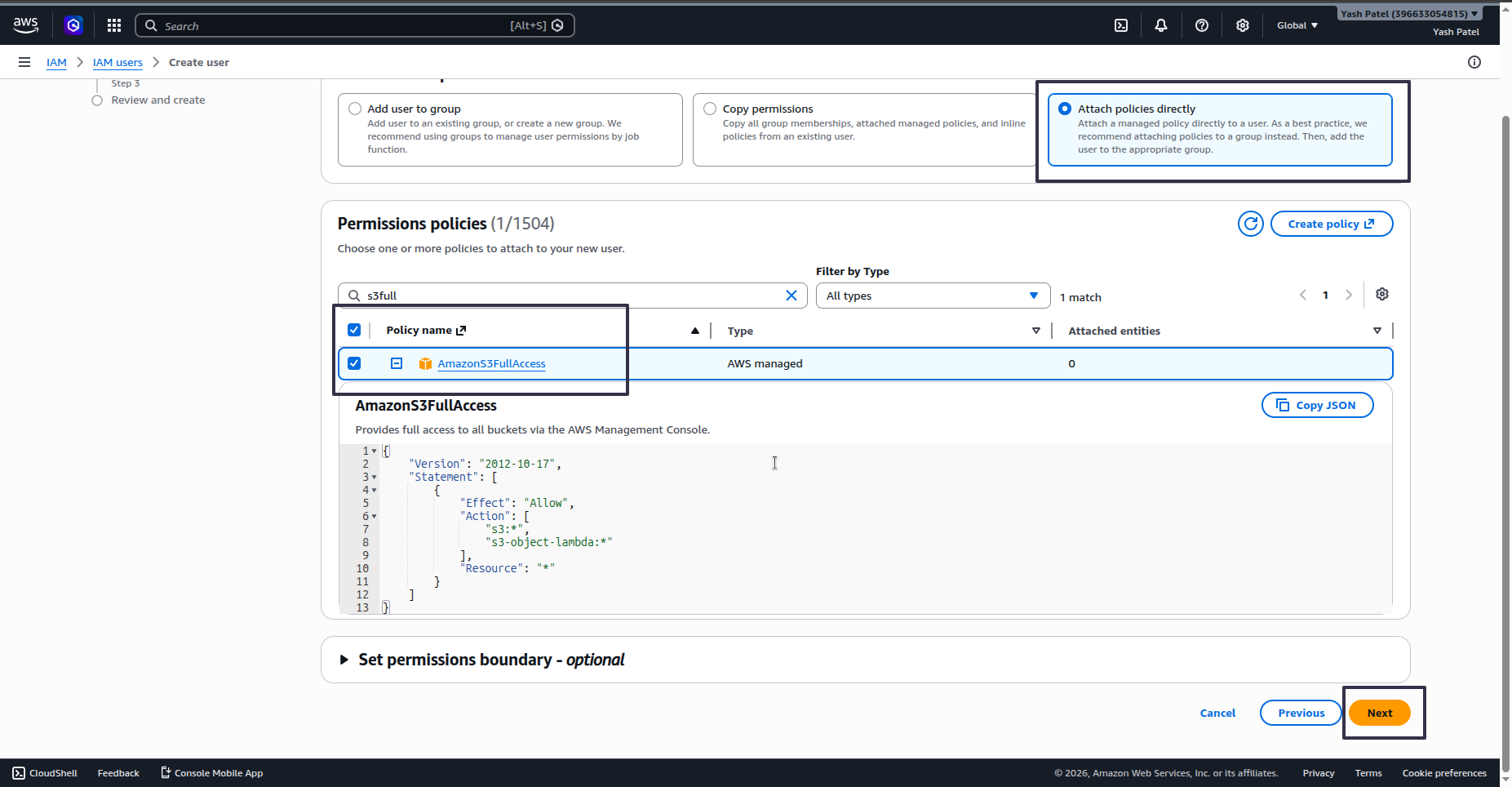Open Cookie preferences in footer
The height and width of the screenshot is (787, 1512).
point(1444,773)
